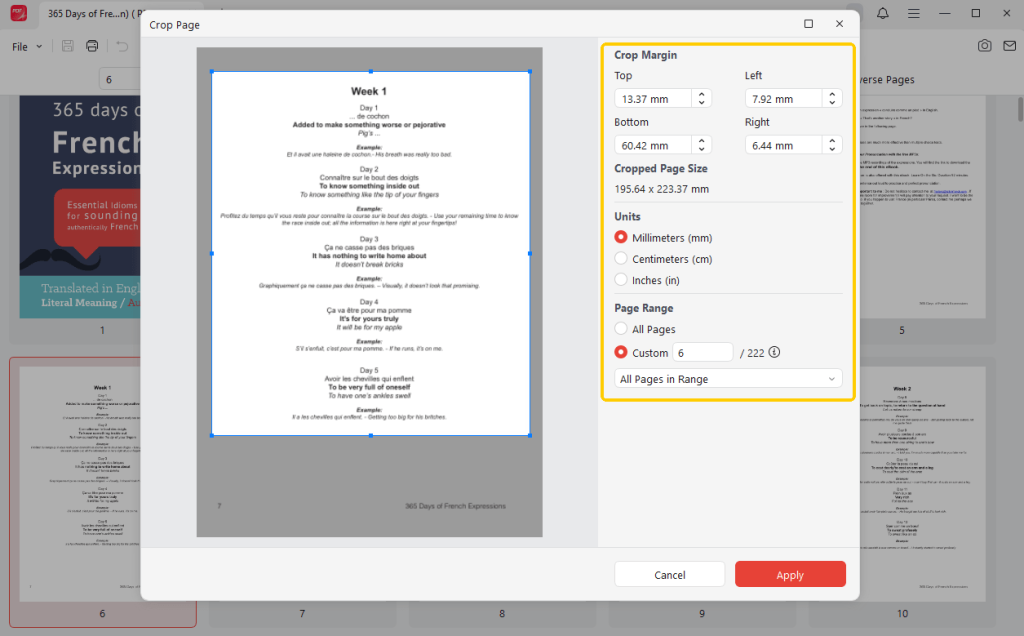Select Centimeters (cm) units
The image size is (1024, 636).
pos(621,259)
